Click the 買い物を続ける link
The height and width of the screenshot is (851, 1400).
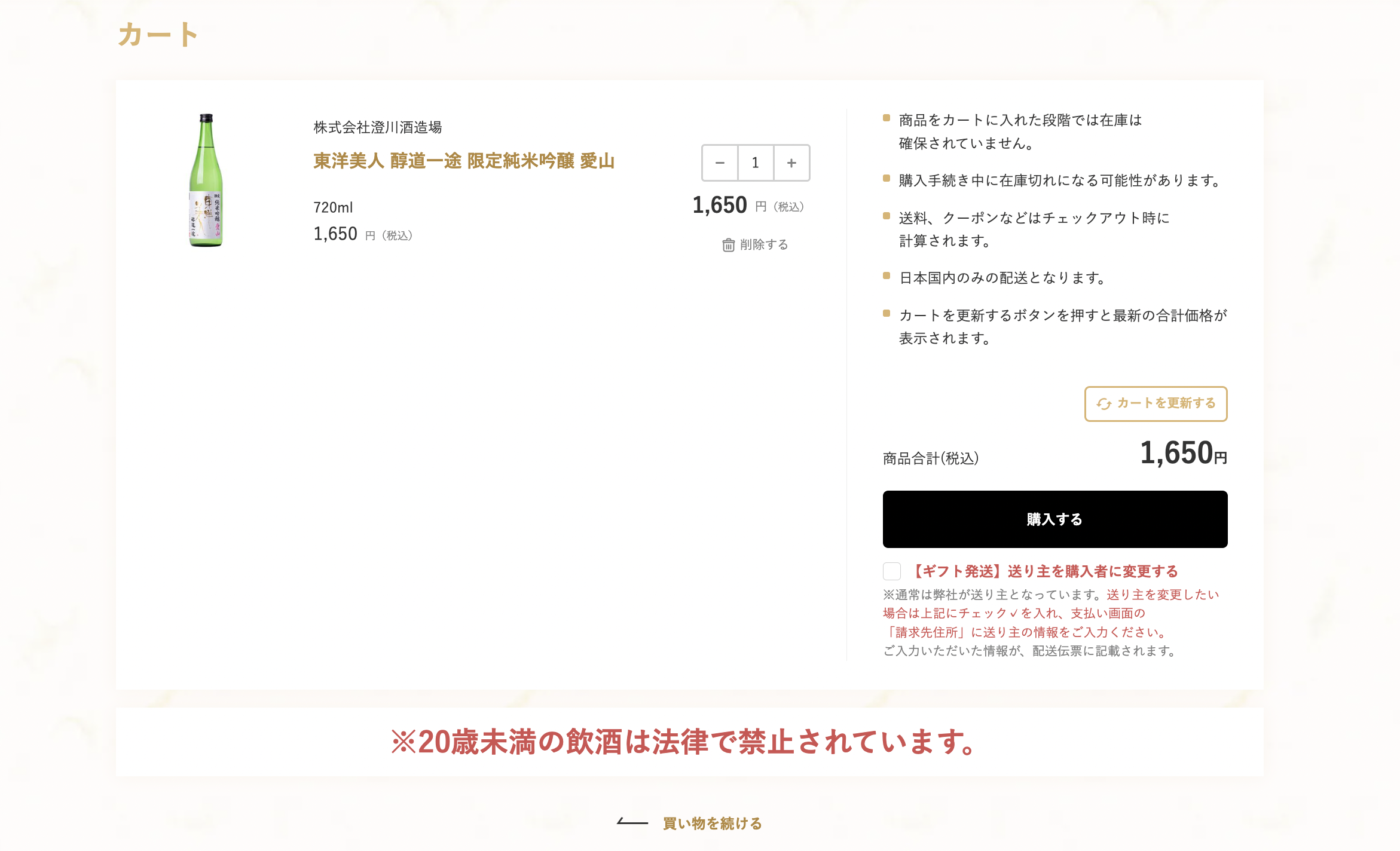click(x=713, y=824)
